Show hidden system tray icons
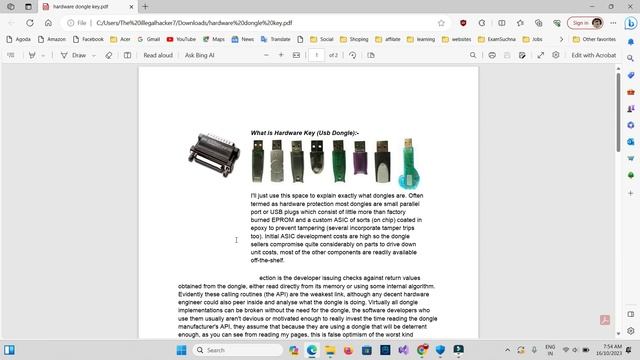 coord(507,350)
